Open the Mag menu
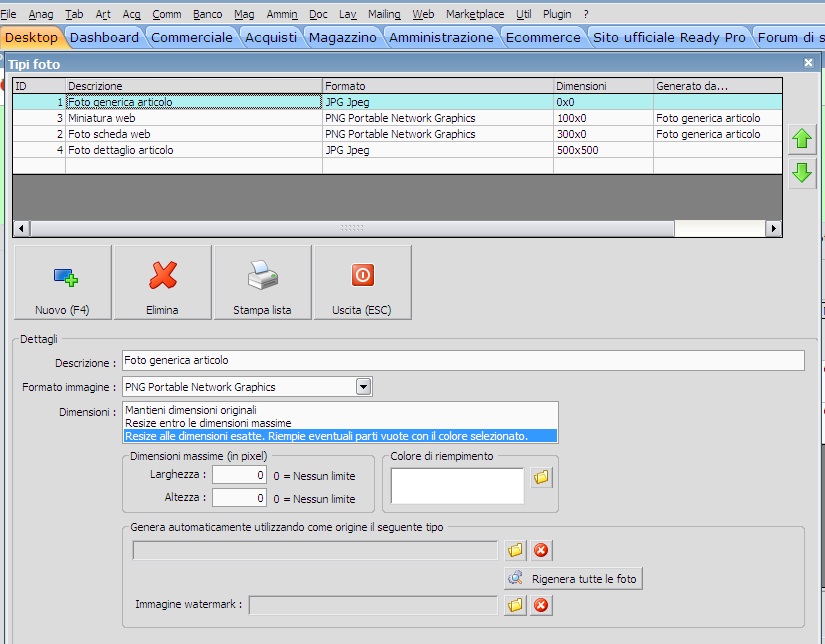Viewport: 825px width, 644px height. point(244,14)
